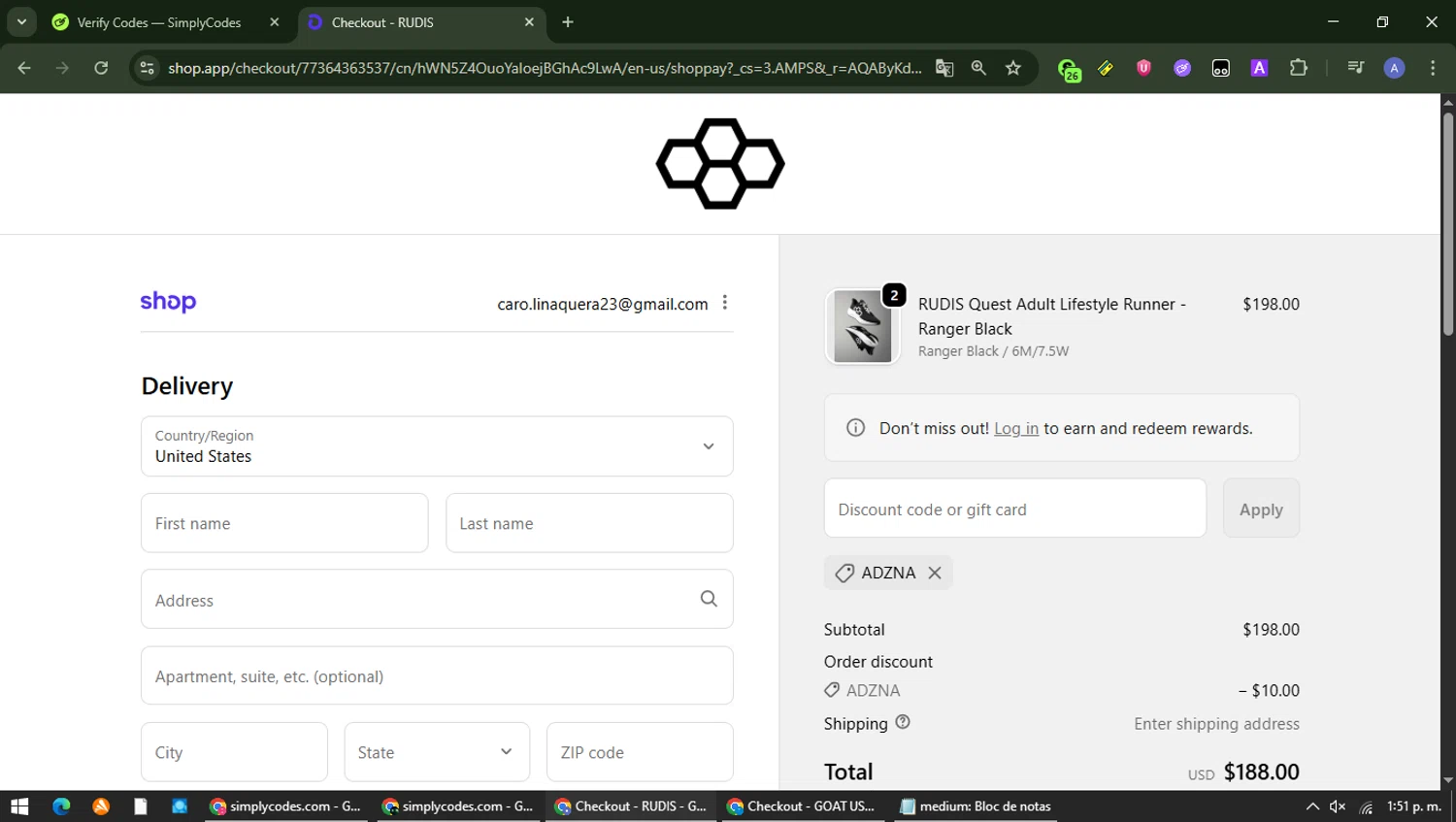The height and width of the screenshot is (822, 1456).
Task: Go back to previous page
Action: coord(24,68)
